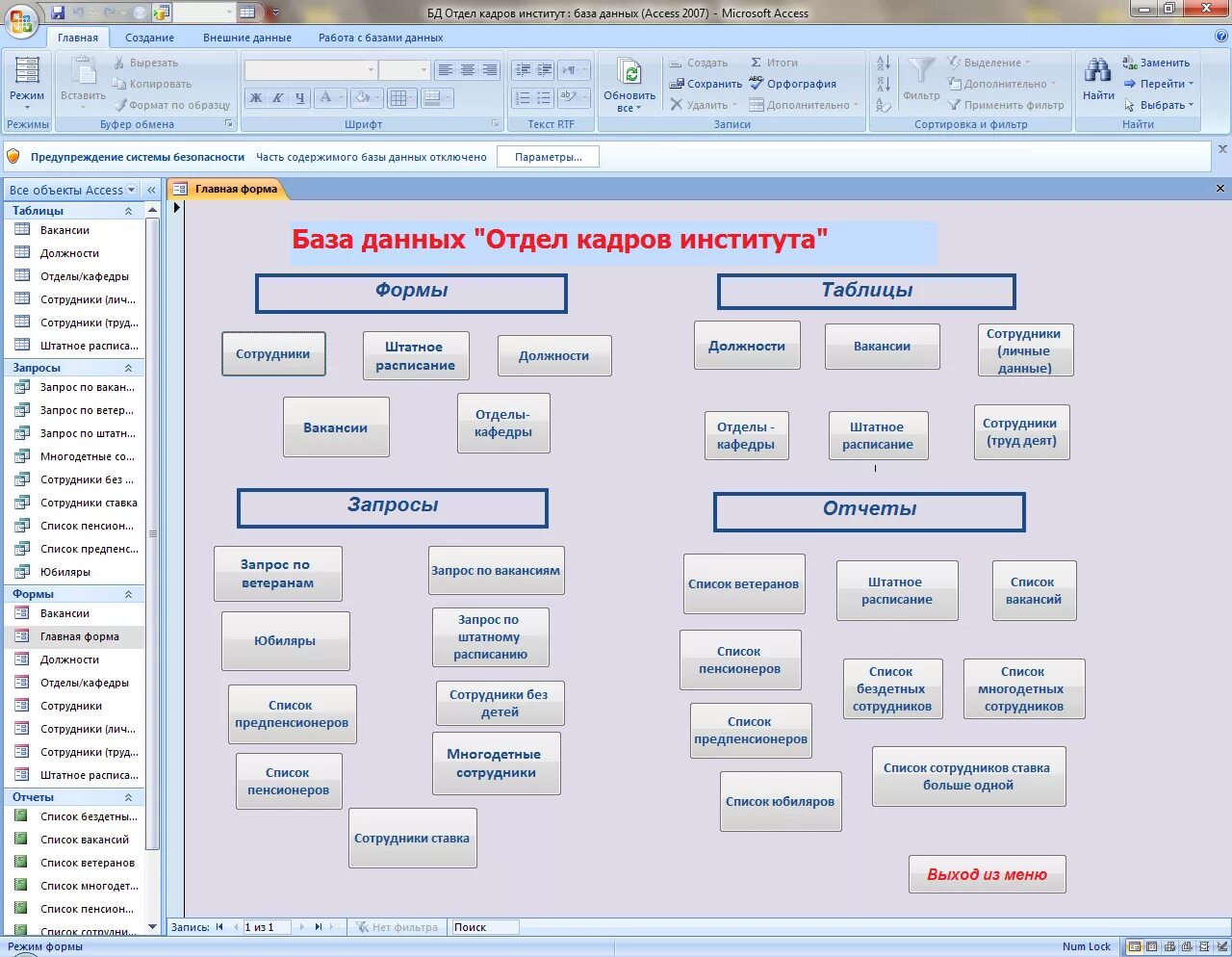Image resolution: width=1232 pixels, height=957 pixels.
Task: Open the Внешние данные ribbon tab
Action: click(x=247, y=38)
